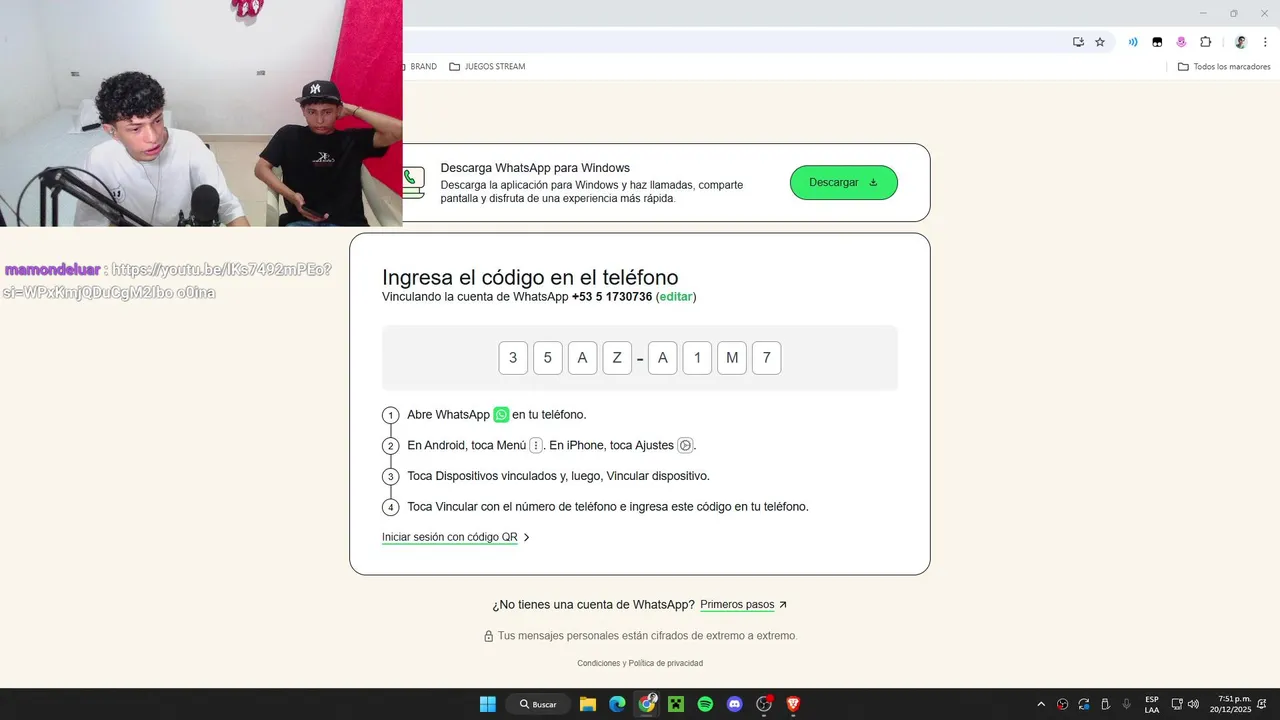This screenshot has width=1280, height=720.
Task: Open Chrome three-dot menu
Action: (1265, 42)
